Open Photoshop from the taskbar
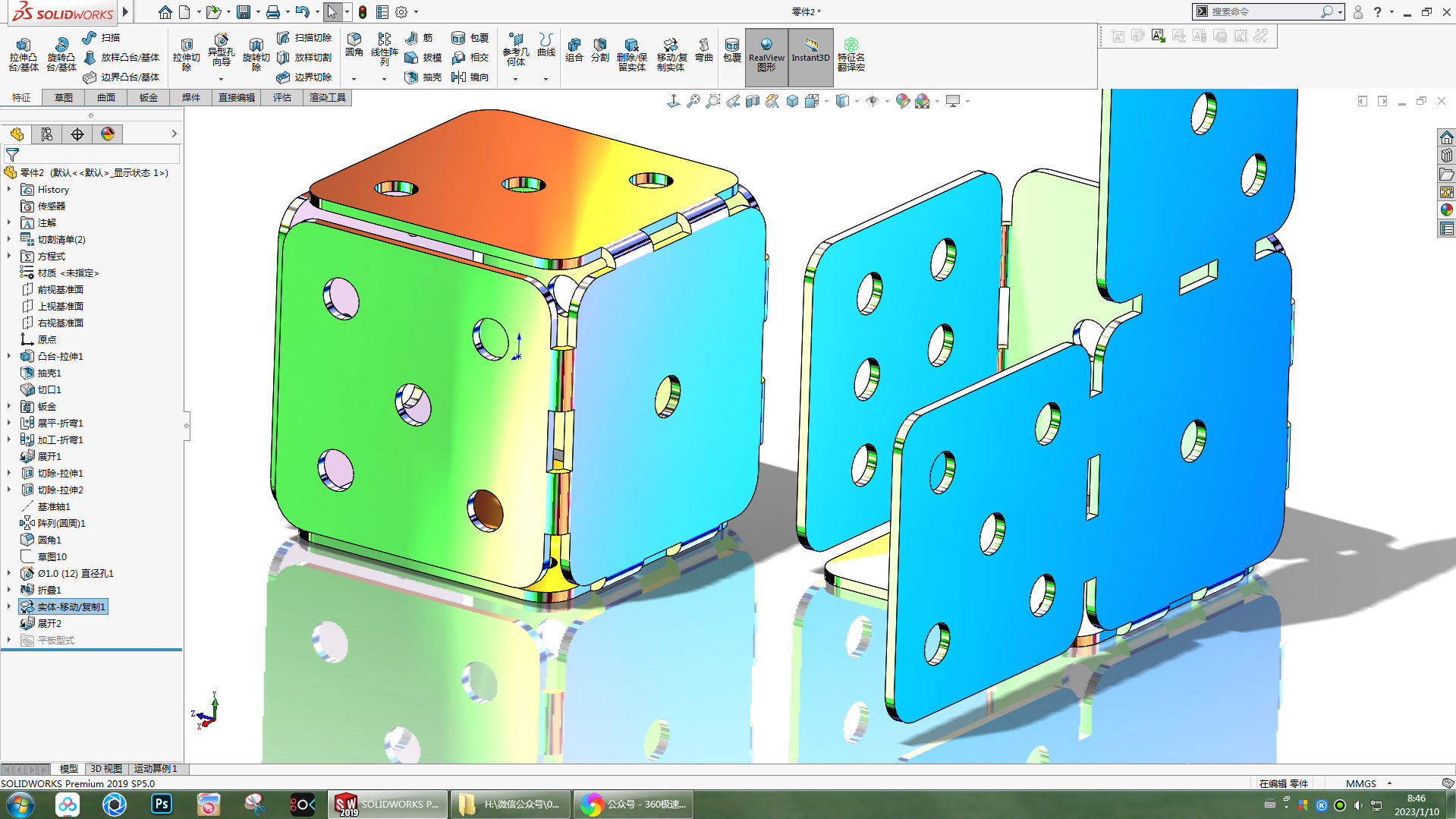The image size is (1456, 819). [x=162, y=805]
